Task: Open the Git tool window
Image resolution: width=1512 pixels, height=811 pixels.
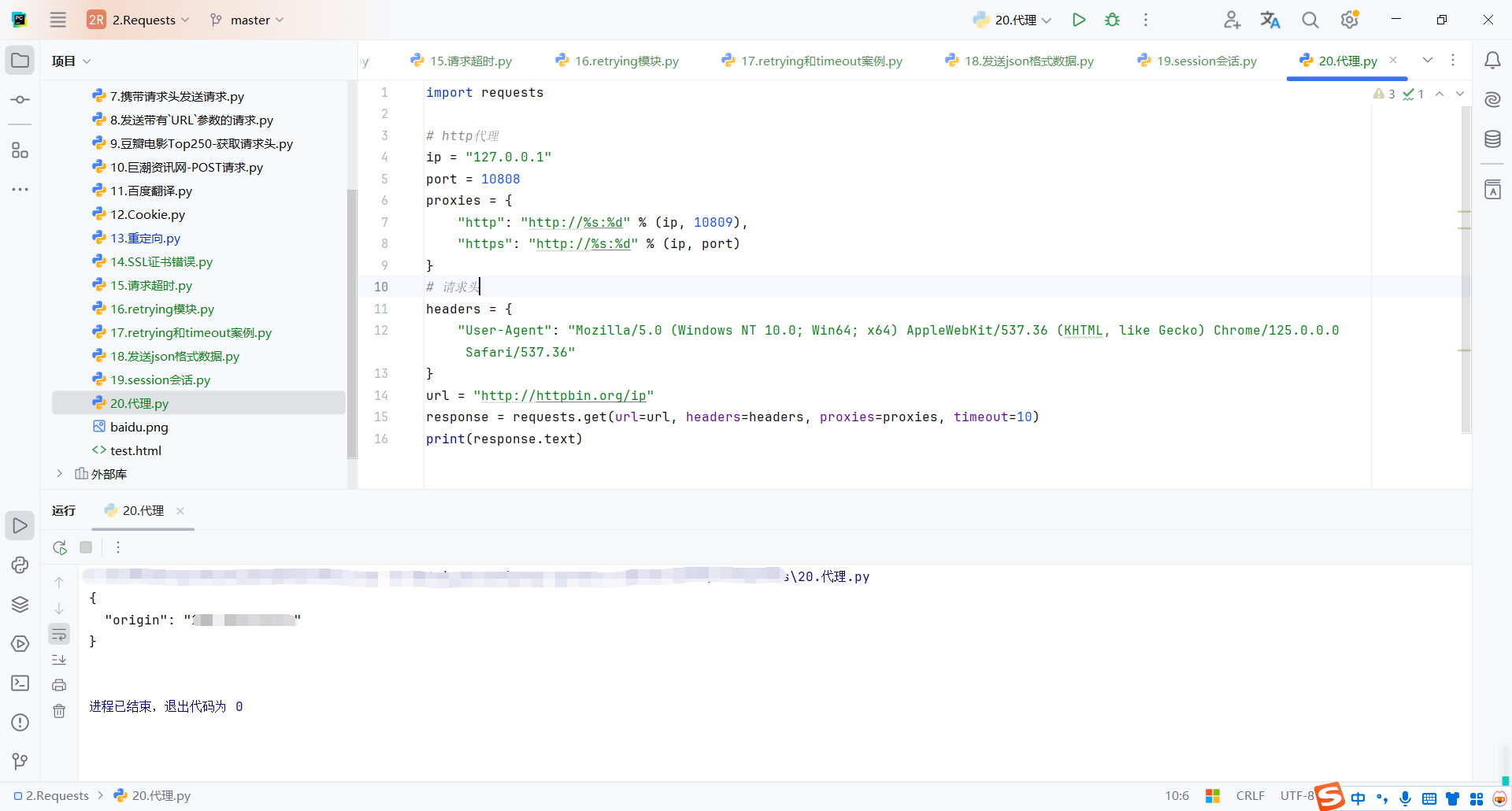Action: coord(20,761)
